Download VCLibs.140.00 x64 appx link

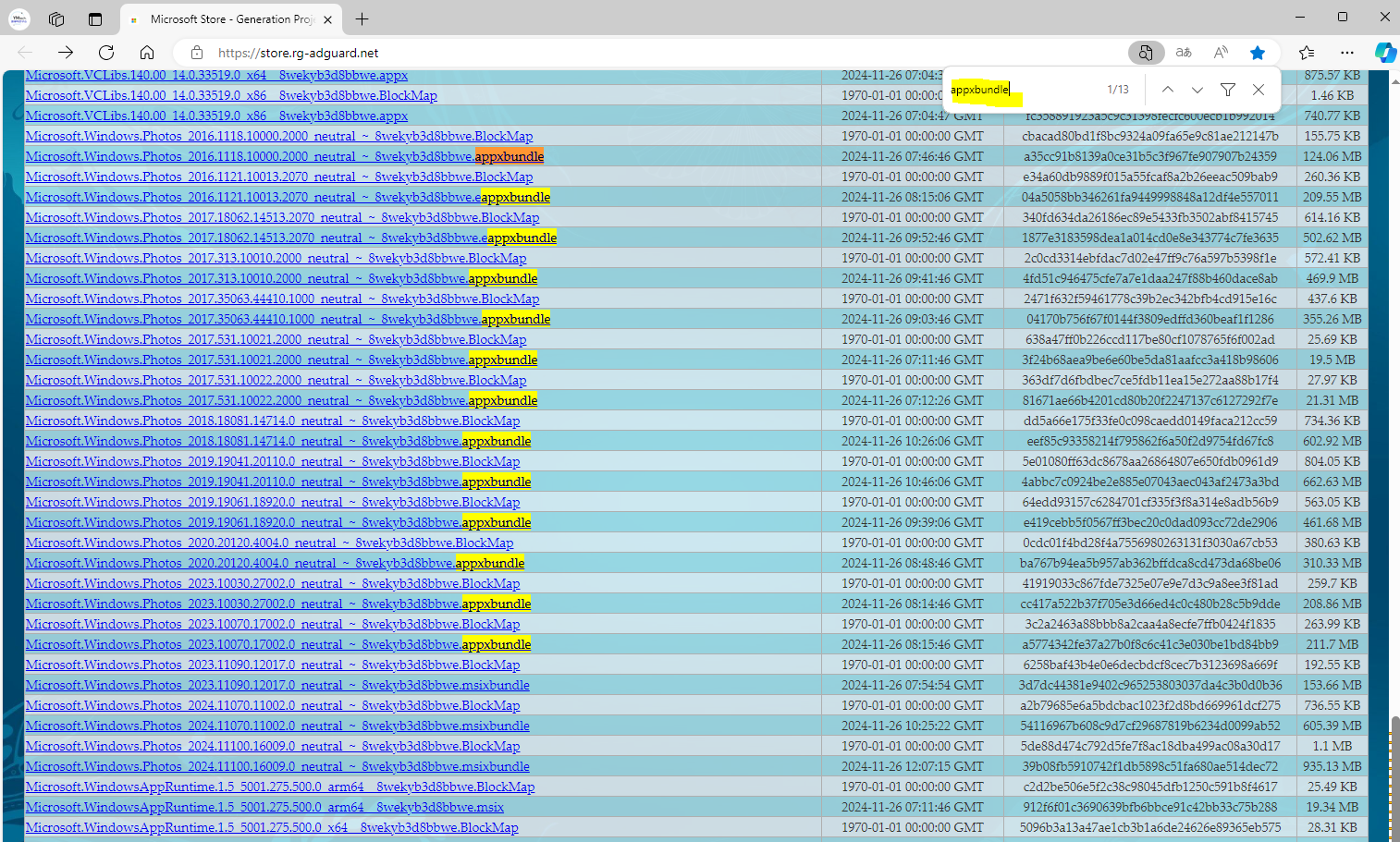coord(216,76)
